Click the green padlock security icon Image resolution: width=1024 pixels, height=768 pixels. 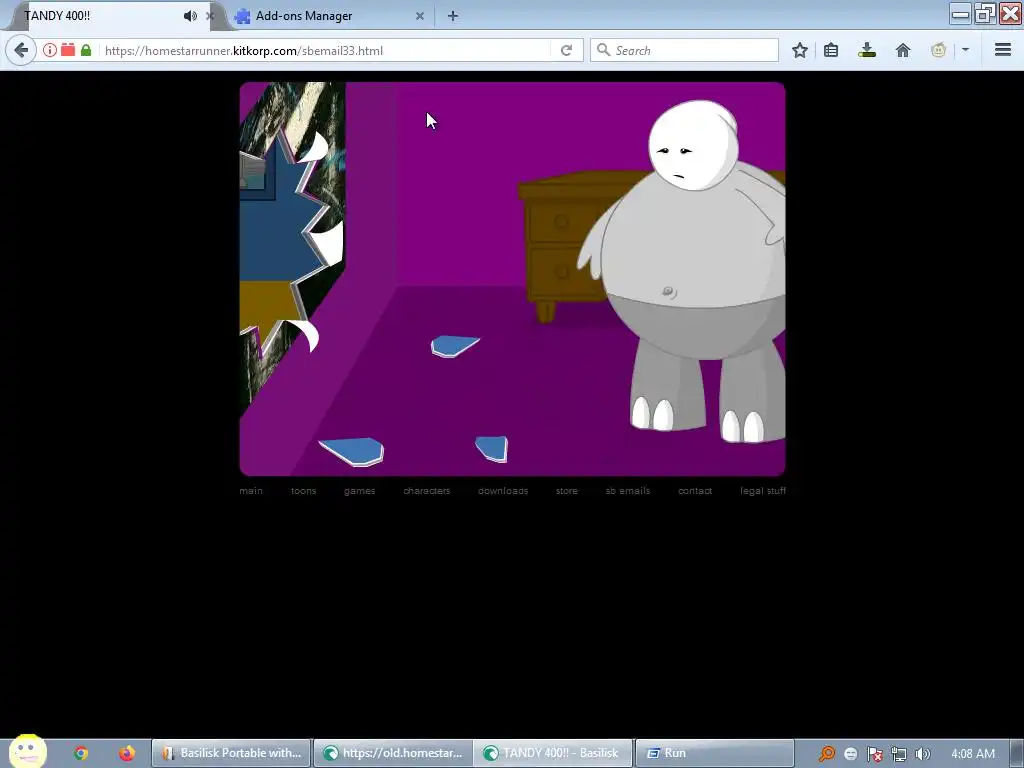pyautogui.click(x=86, y=50)
